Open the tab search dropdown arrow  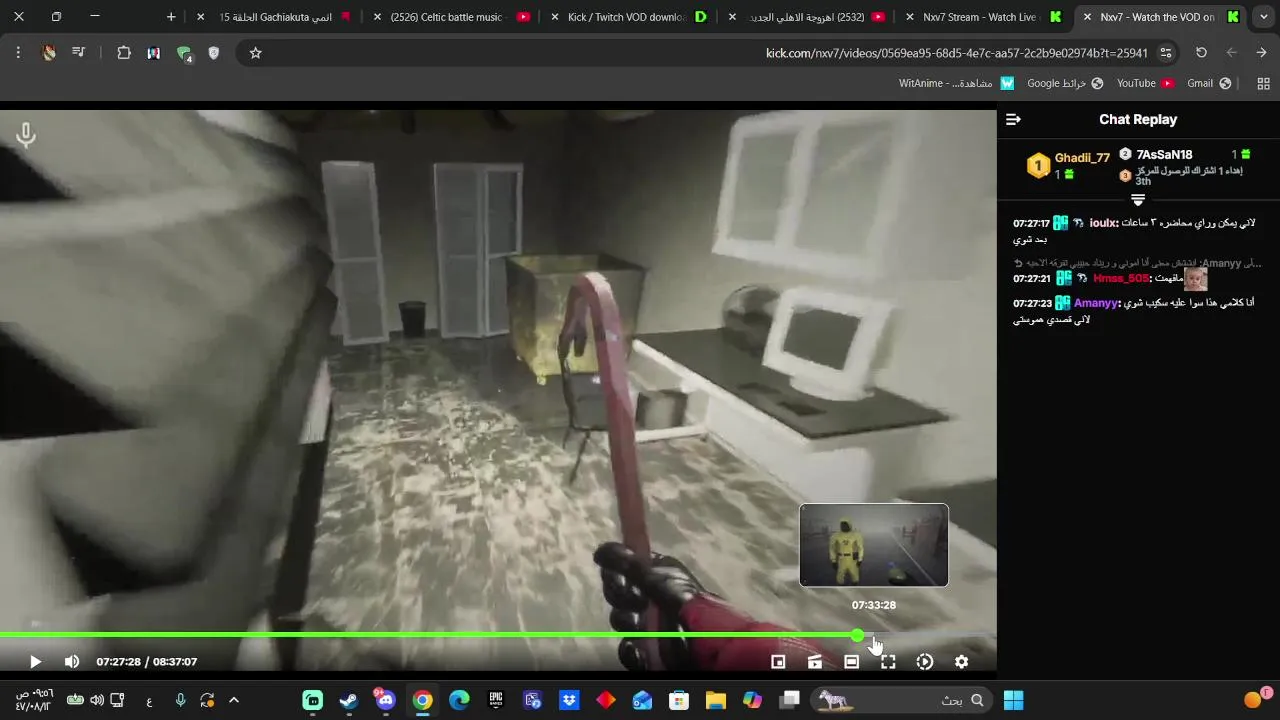coord(1264,17)
